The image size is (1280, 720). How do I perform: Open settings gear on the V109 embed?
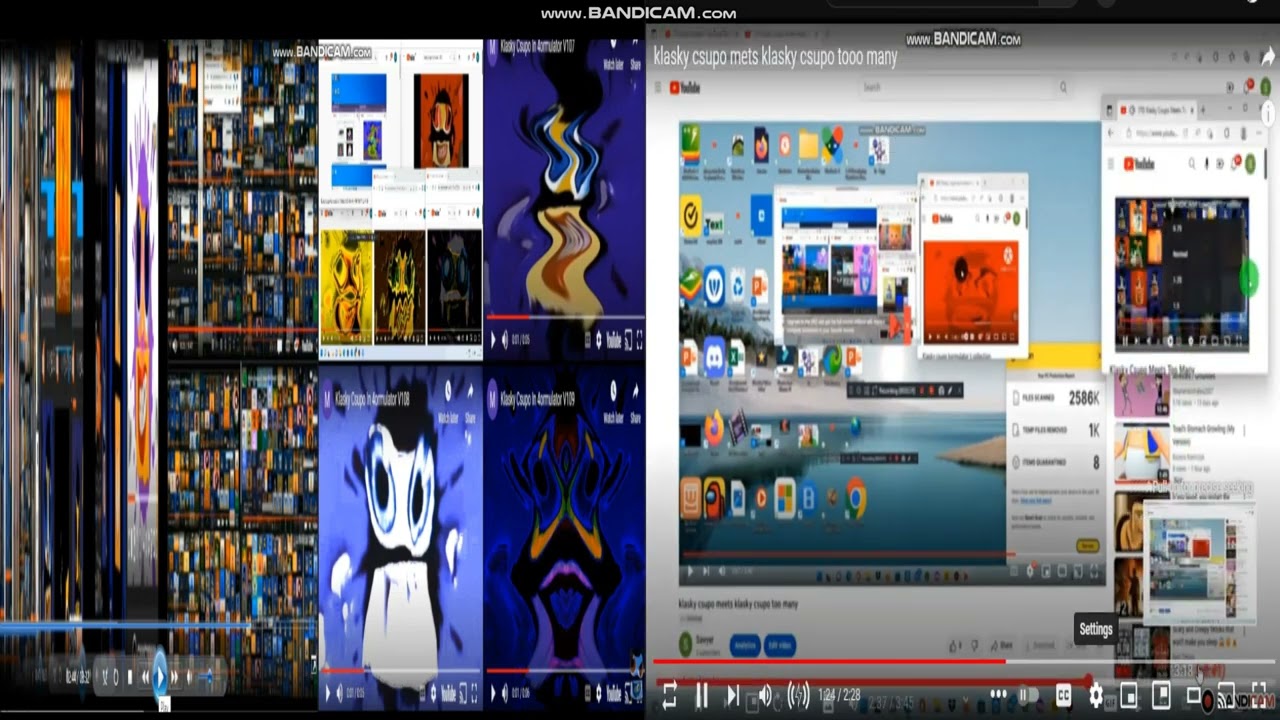pos(597,692)
